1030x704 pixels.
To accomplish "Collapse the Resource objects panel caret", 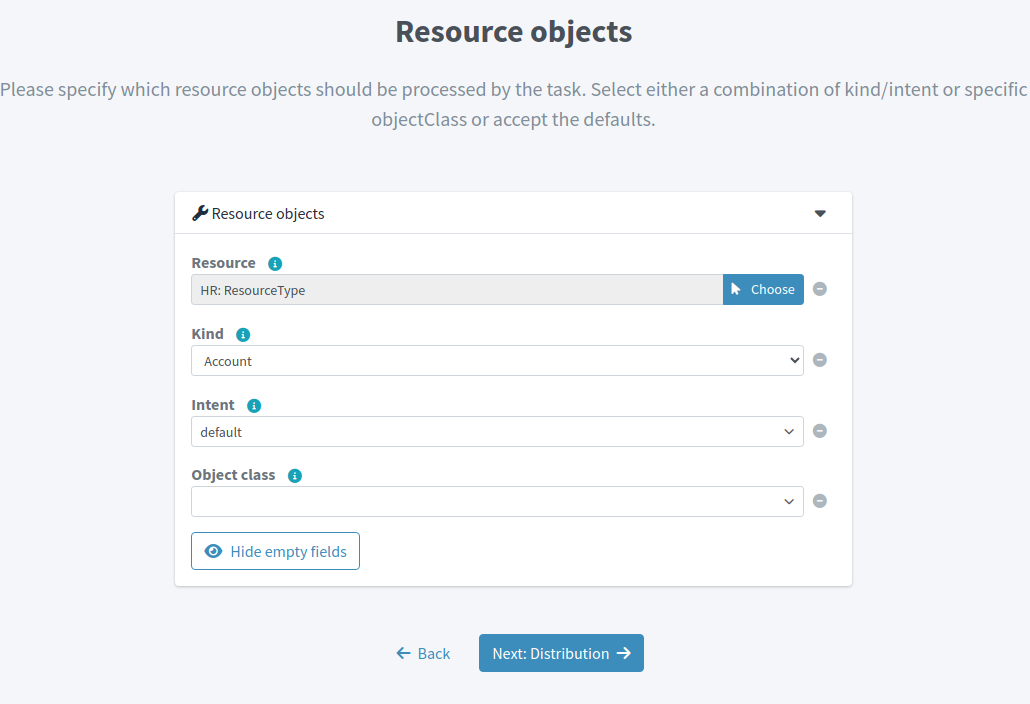I will [x=820, y=213].
